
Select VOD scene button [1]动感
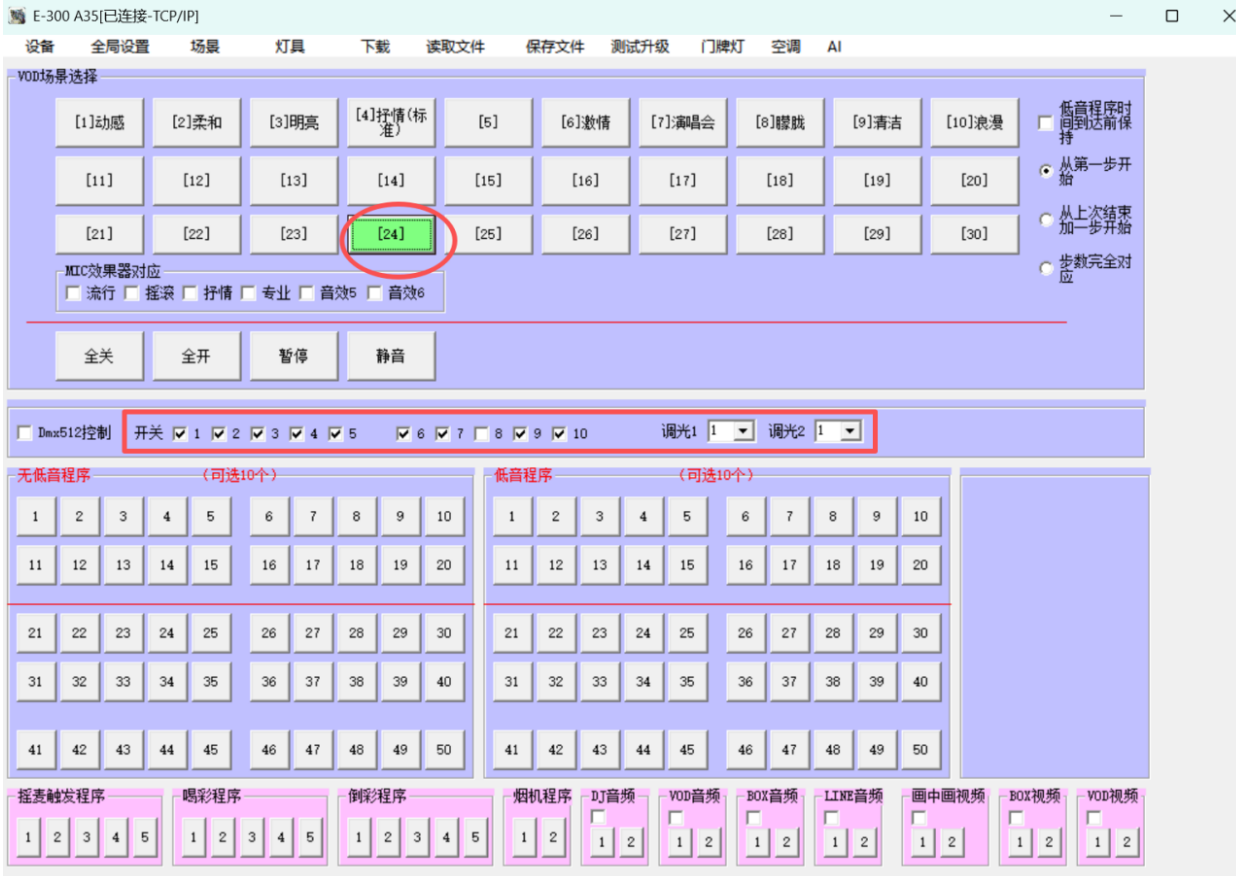[x=99, y=123]
